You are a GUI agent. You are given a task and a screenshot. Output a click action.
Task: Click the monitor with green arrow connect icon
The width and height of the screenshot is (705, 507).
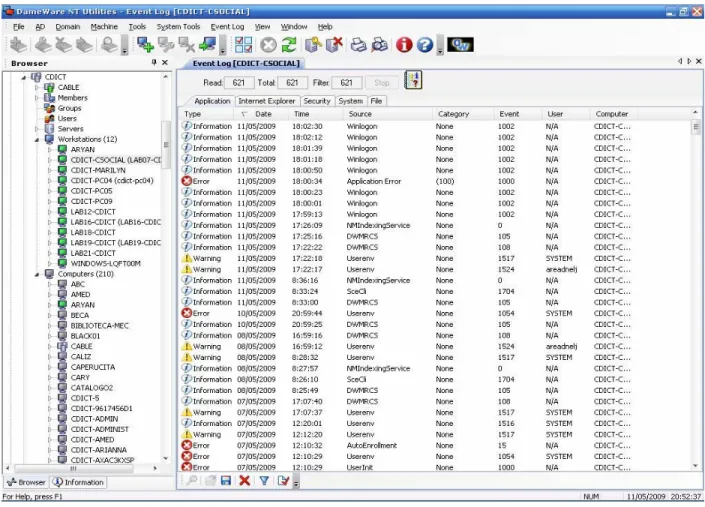tap(208, 45)
